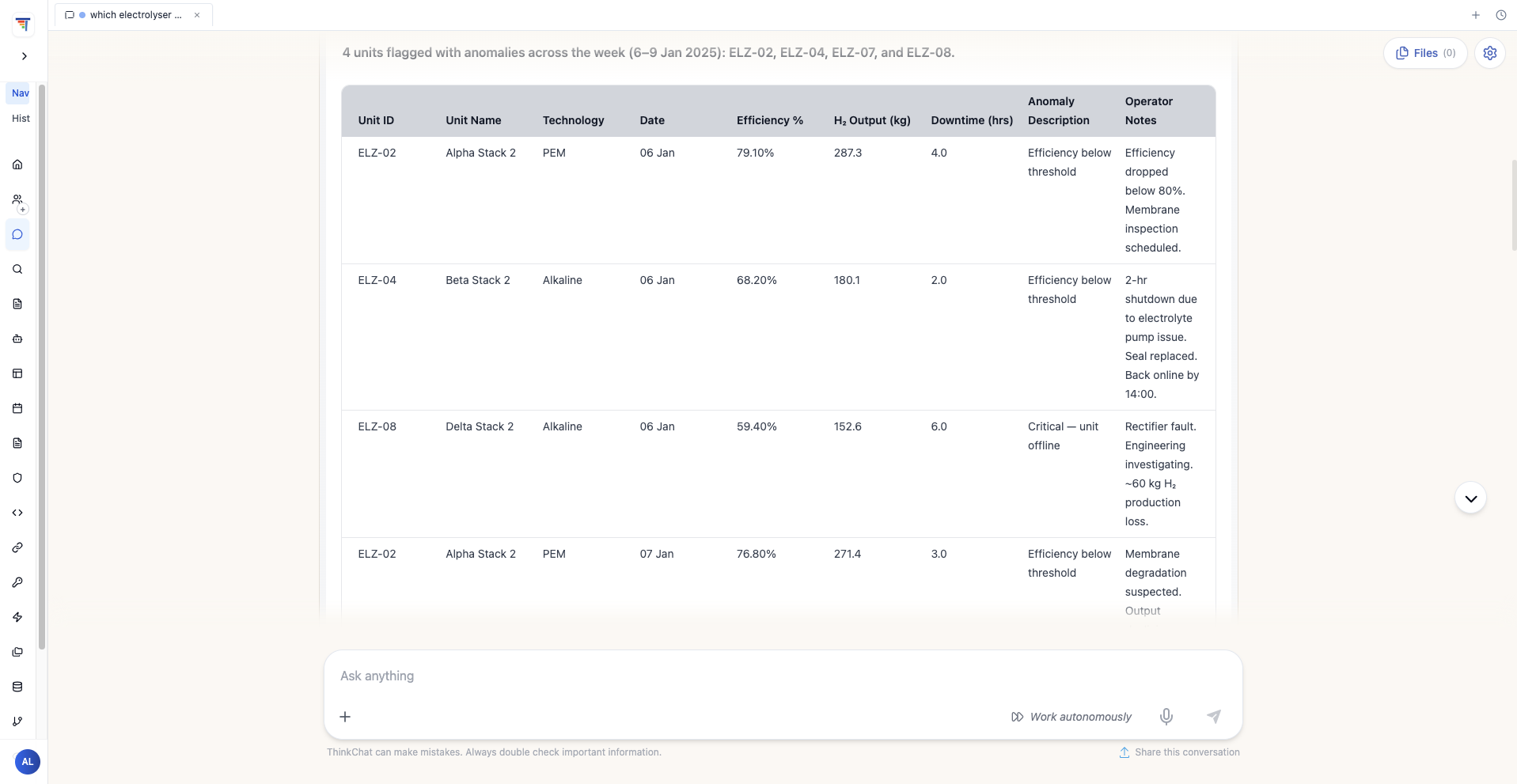This screenshot has height=784, width=1517.
Task: Click the "Critical — unit offline" anomaly cell
Action: click(1063, 436)
